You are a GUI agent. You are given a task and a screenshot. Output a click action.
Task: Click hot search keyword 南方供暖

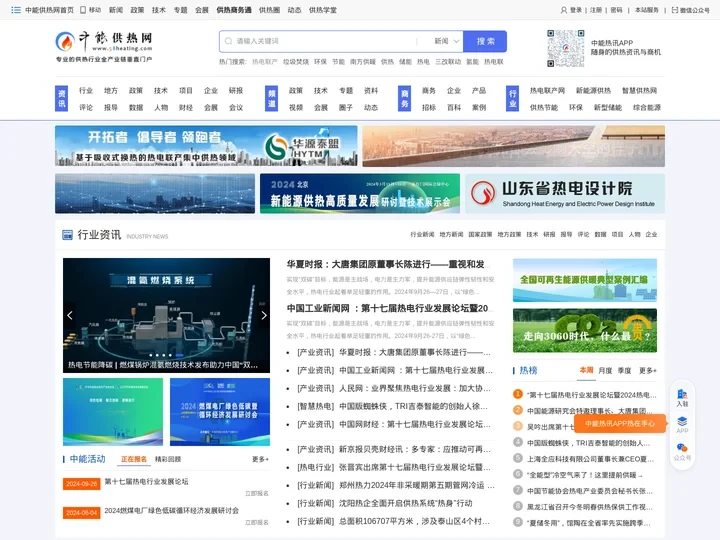click(363, 62)
